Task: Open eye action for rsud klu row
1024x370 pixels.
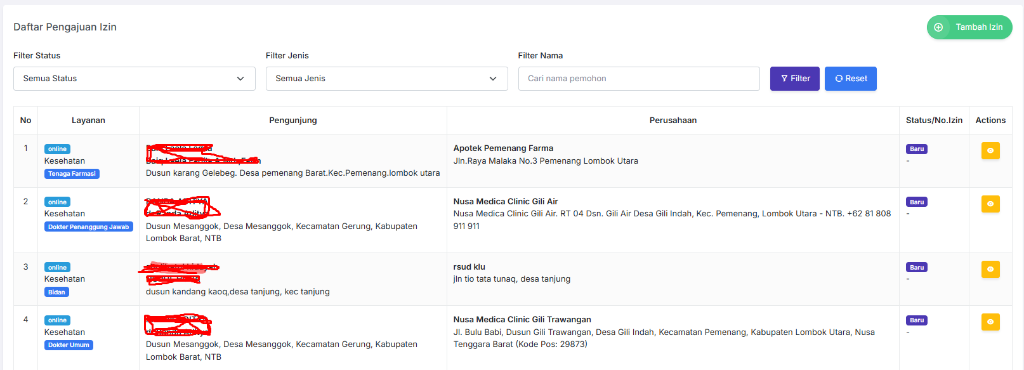Action: (990, 269)
